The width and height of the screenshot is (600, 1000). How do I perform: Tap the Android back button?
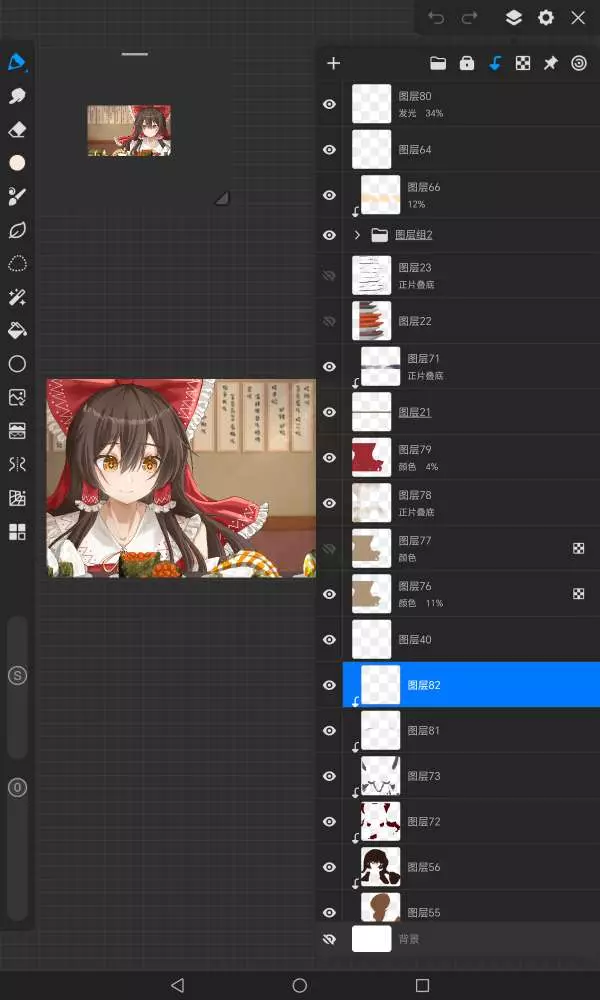(178, 985)
